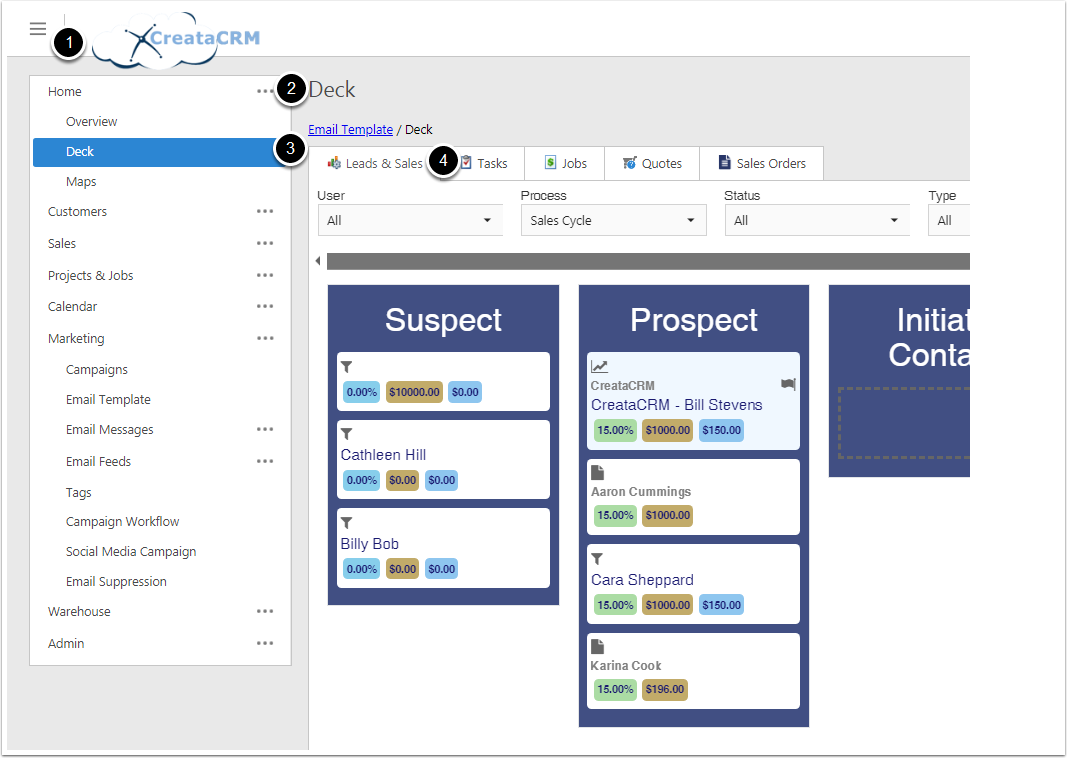Open the Status filter dropdown
1067x758 pixels.
click(x=817, y=220)
